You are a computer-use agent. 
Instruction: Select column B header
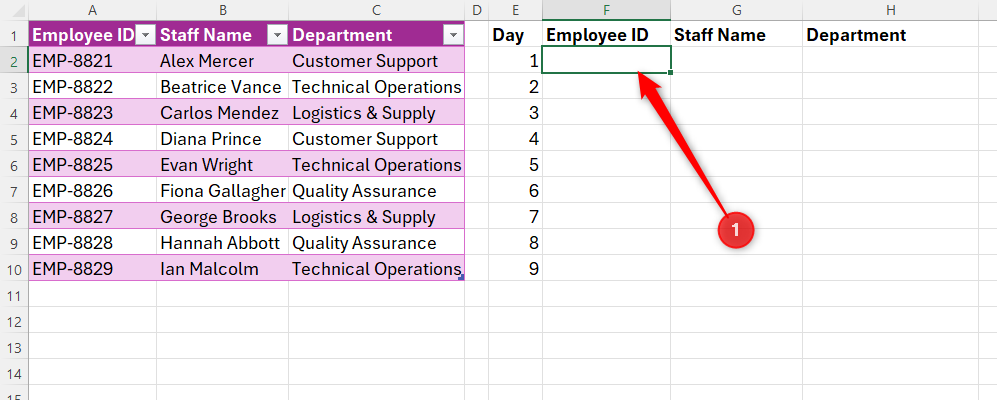(223, 10)
